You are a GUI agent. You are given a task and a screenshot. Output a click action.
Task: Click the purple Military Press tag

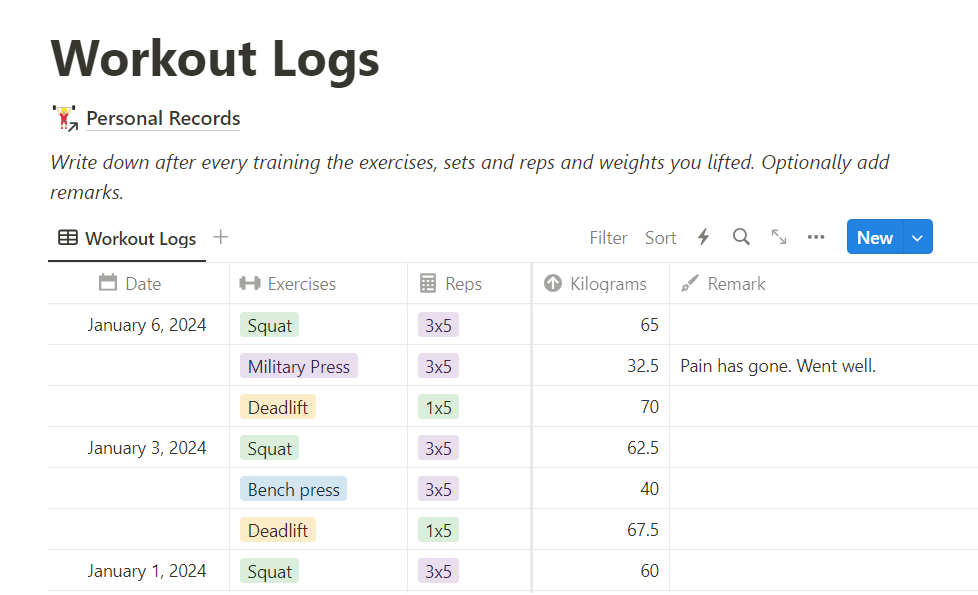[298, 366]
